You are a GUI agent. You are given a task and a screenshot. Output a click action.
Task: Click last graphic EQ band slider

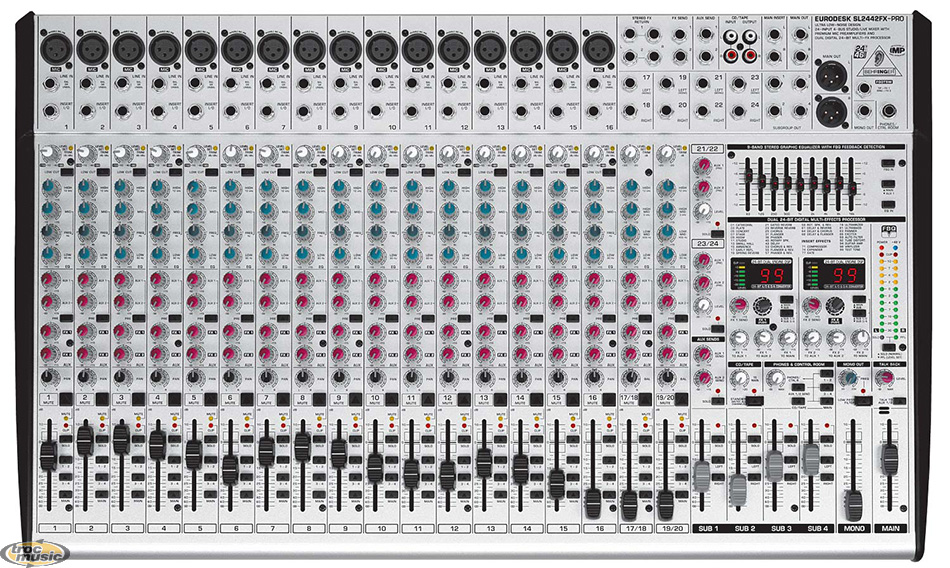(853, 189)
